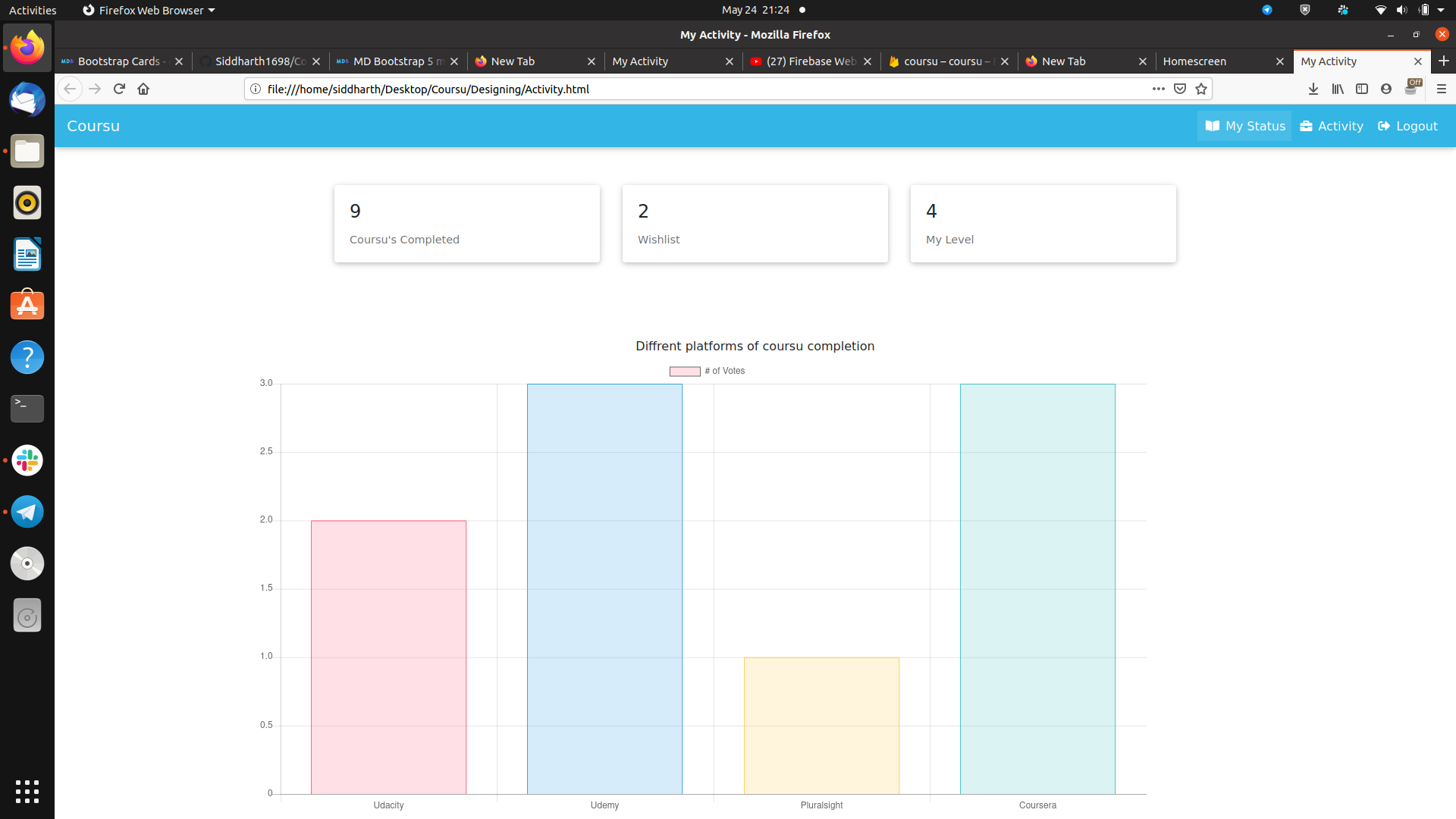Save page to Pocket
This screenshot has height=819, width=1456.
pos(1180,89)
